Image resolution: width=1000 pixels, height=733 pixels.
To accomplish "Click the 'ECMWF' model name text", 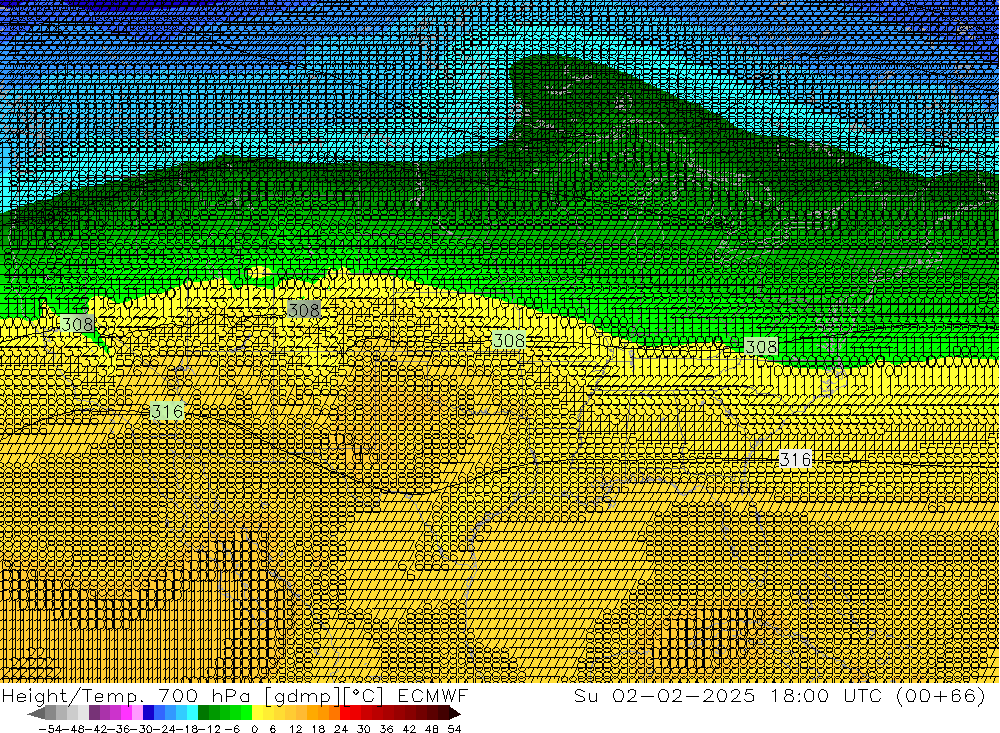I will pos(432,696).
